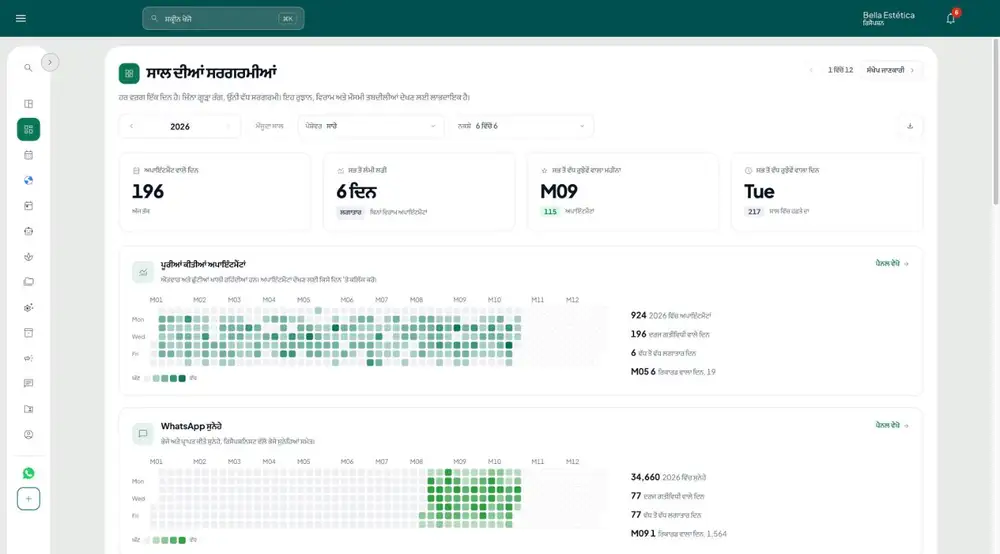Click the 'M09' busiest month card
This screenshot has width=1000, height=554.
[x=623, y=191]
